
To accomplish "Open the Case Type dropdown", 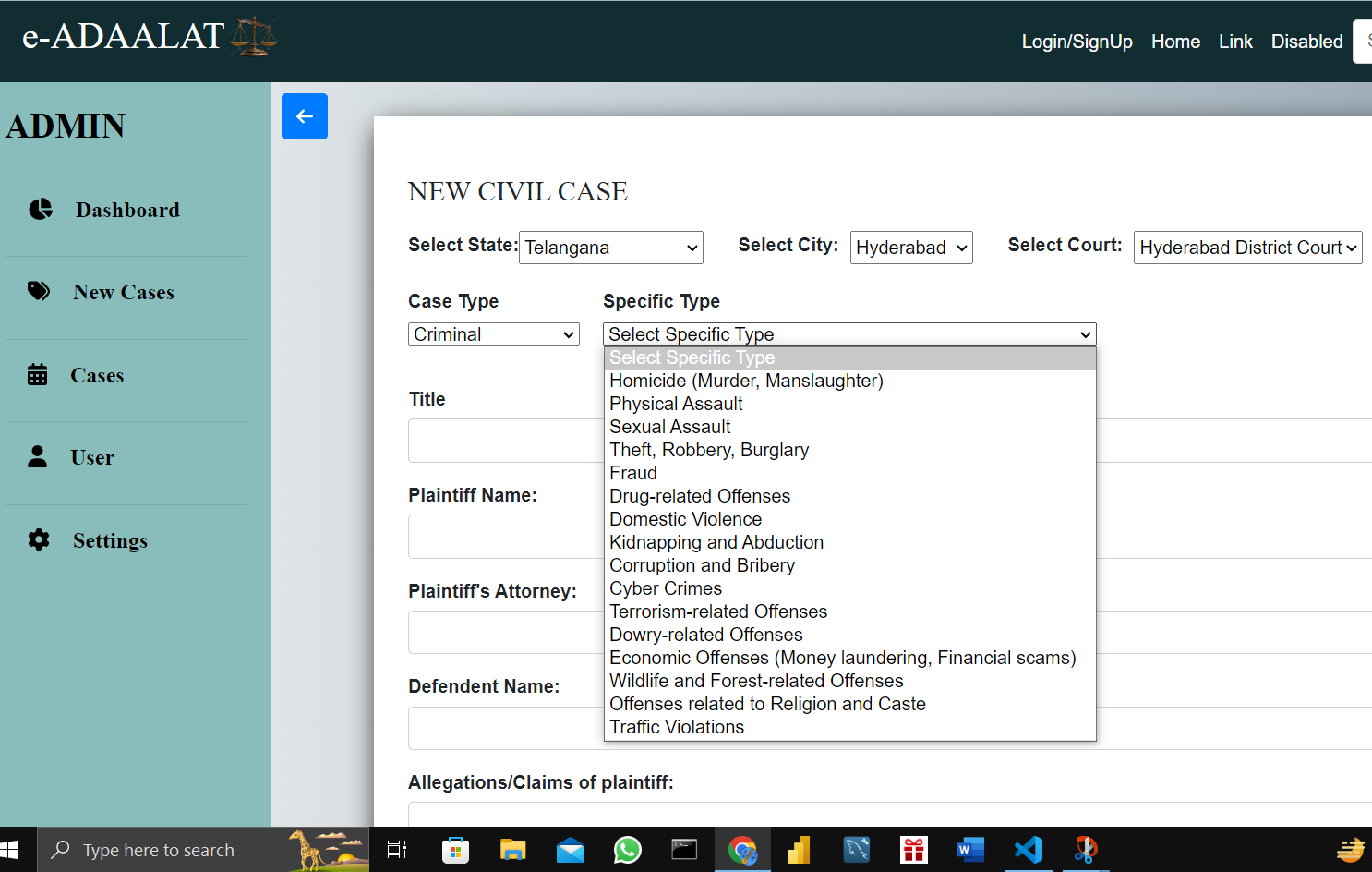I will pos(494,334).
